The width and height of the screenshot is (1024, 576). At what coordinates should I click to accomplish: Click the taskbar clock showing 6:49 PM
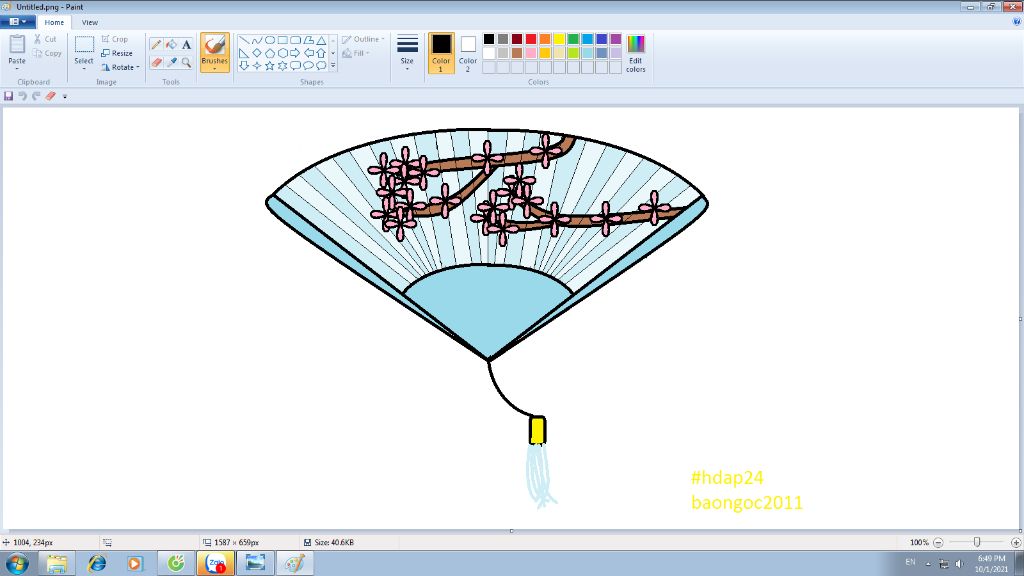pos(992,564)
